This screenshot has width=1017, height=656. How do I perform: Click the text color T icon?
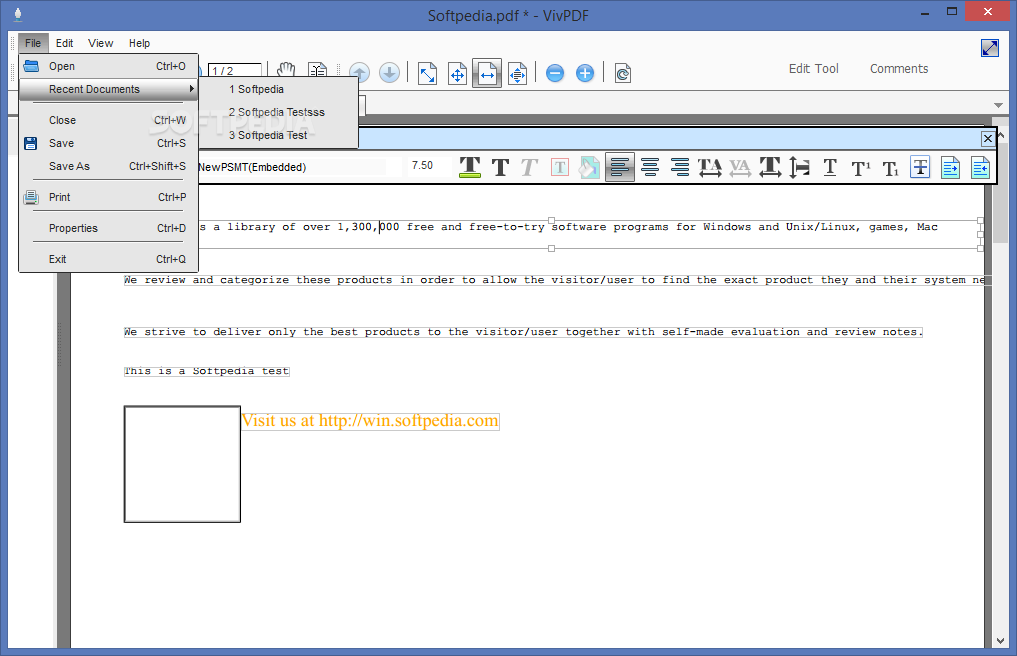click(x=470, y=167)
